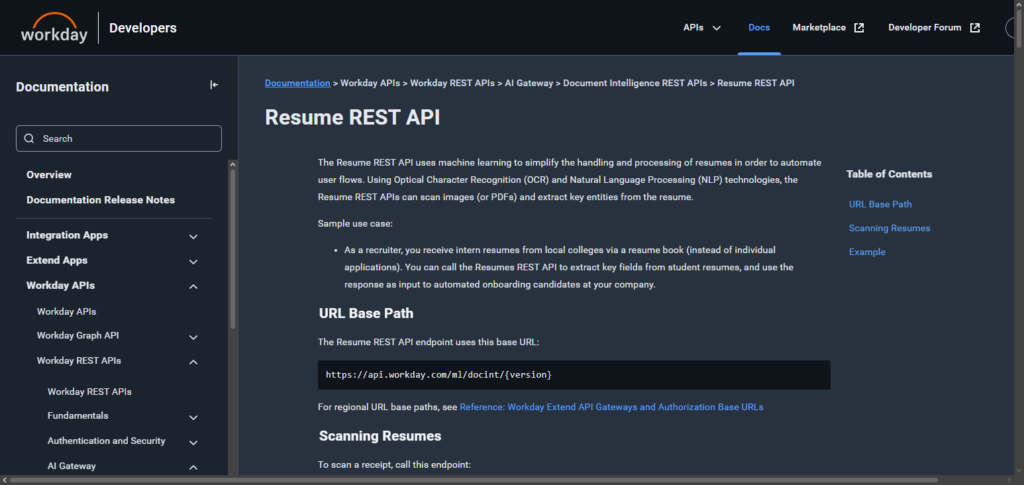Jump to URL Base Path section
The width and height of the screenshot is (1024, 485).
880,204
